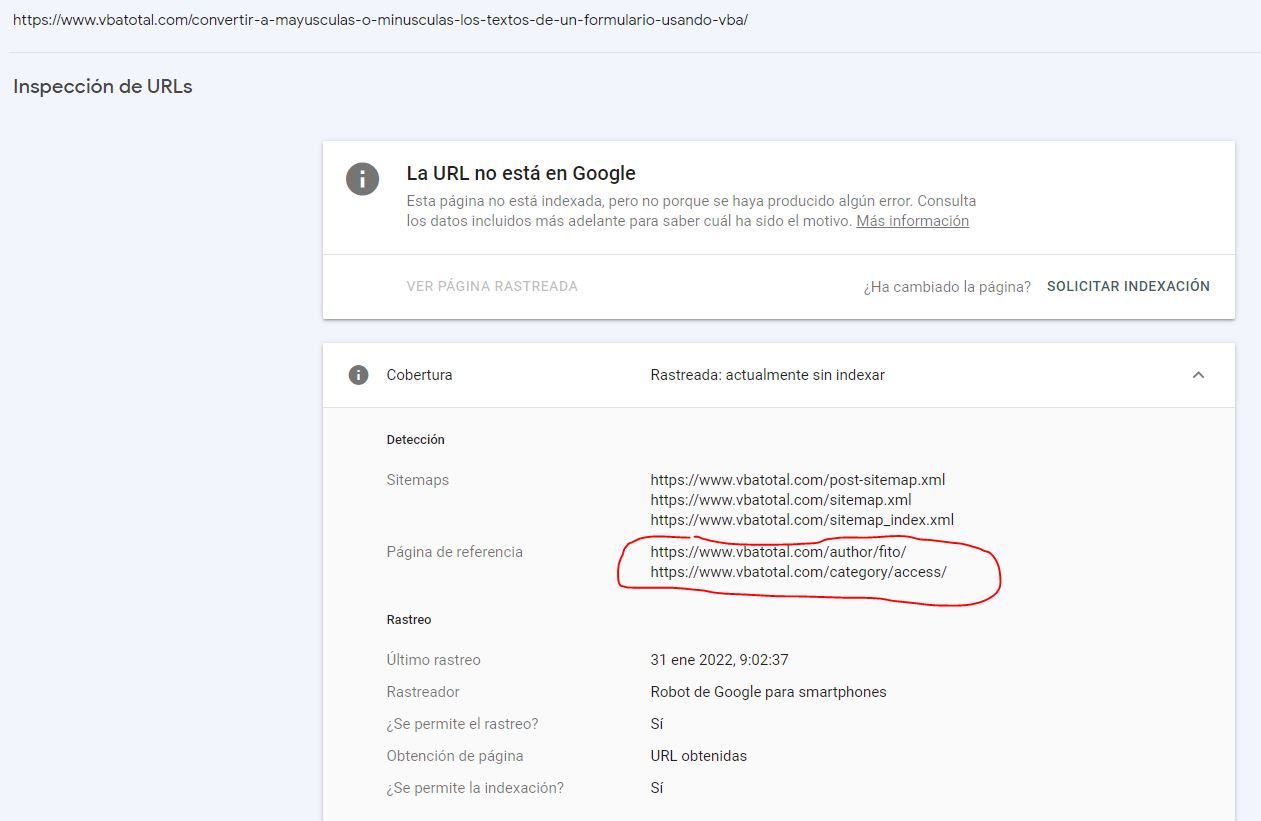Click the 'Inspección de URLs' heading
The image size is (1261, 821).
(103, 87)
